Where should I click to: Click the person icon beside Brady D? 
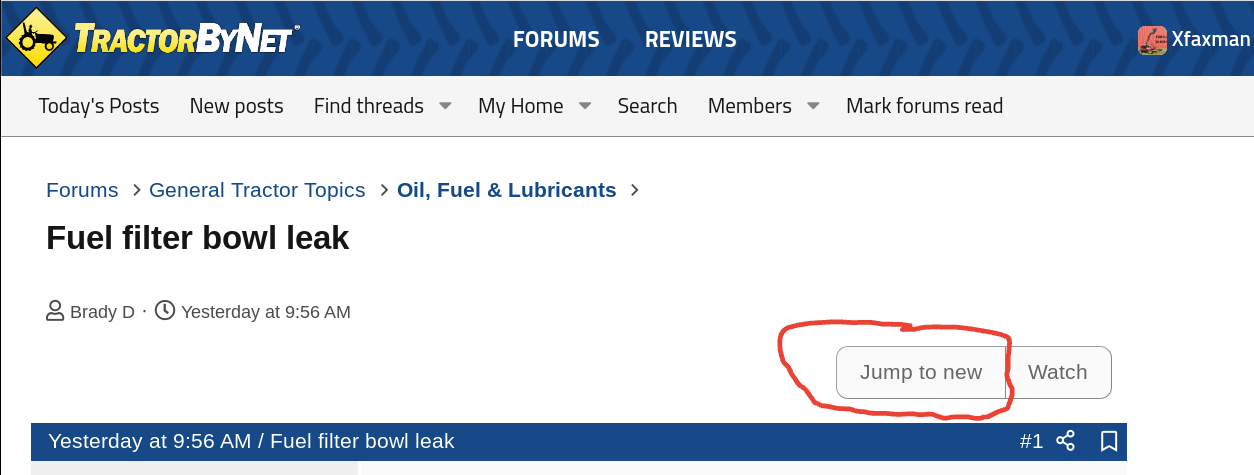[56, 311]
